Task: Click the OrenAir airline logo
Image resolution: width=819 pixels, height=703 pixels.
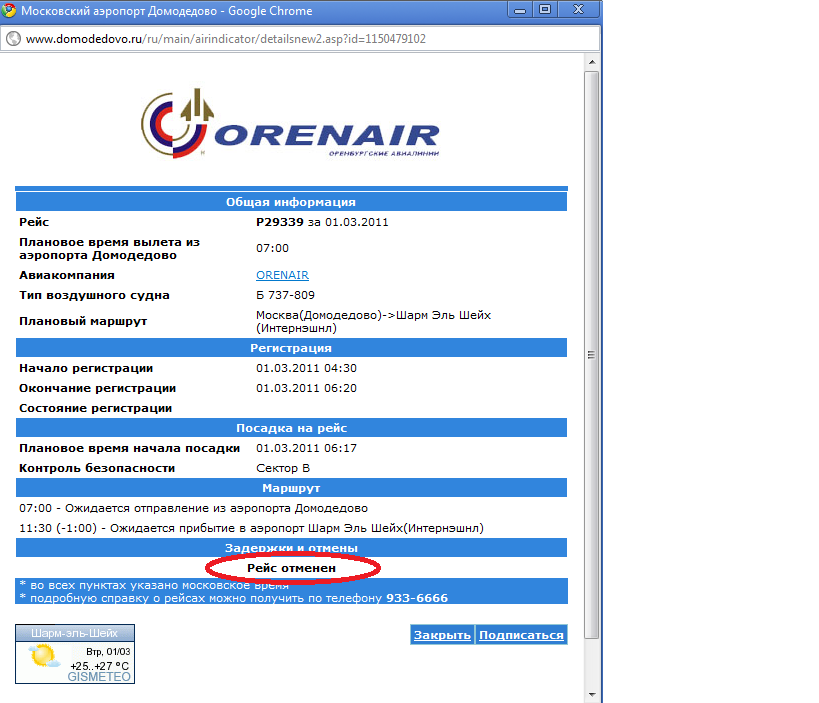Action: 290,123
